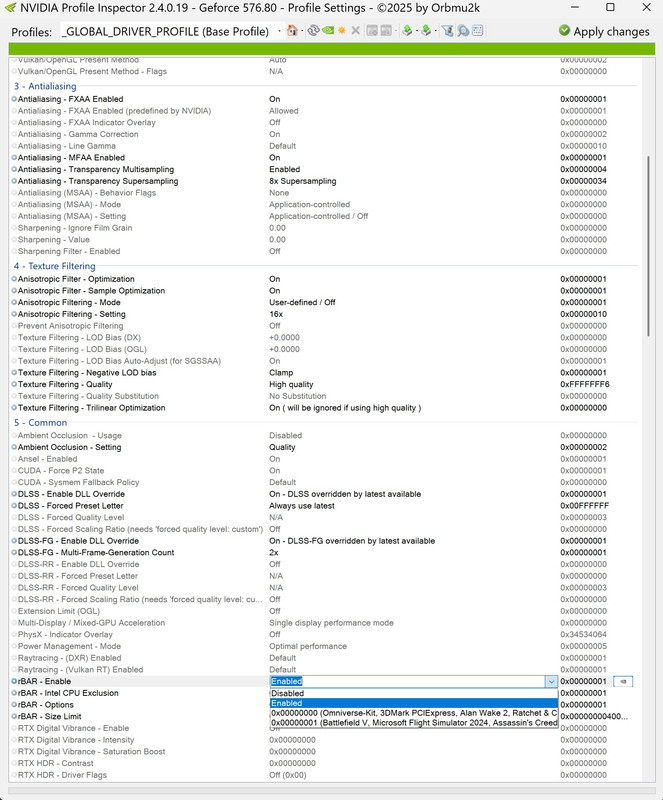Click the refresh/sync chain-links icon in toolbar
This screenshot has height=800, width=663.
[x=313, y=31]
